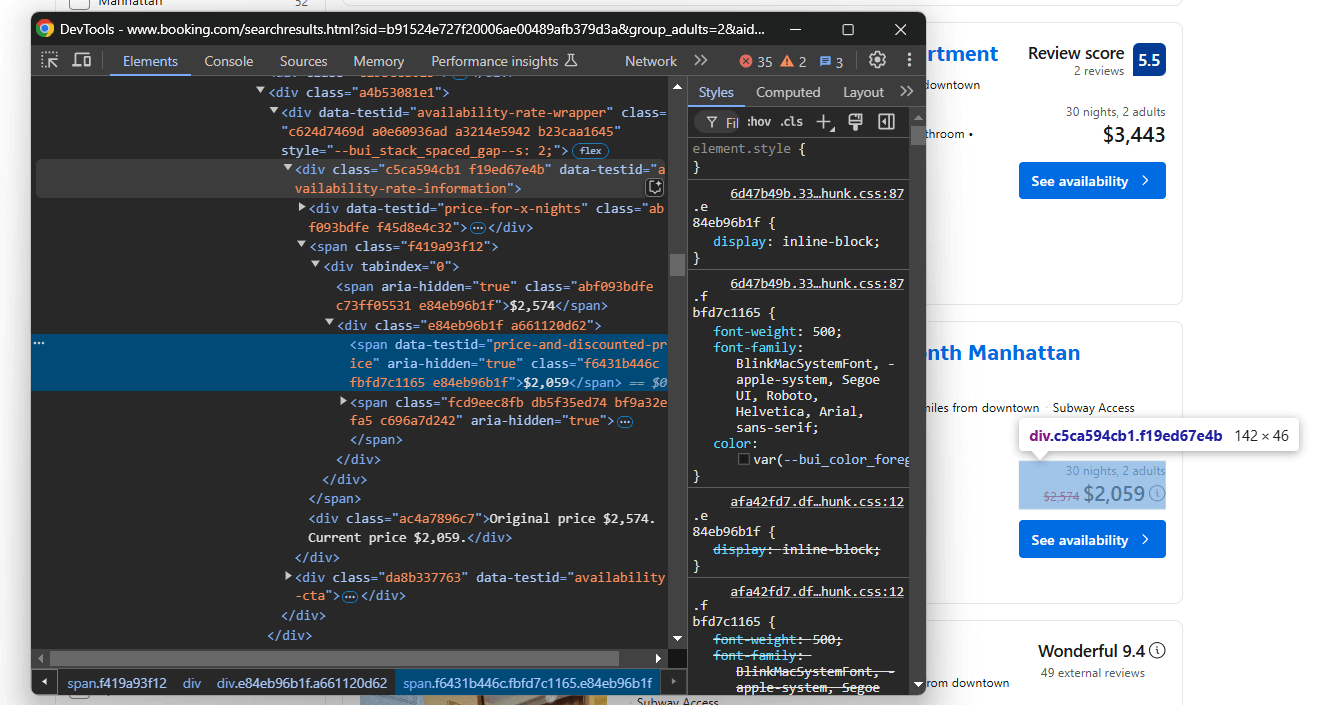Toggle the device toolbar icon
The image size is (1329, 705).
click(x=82, y=61)
